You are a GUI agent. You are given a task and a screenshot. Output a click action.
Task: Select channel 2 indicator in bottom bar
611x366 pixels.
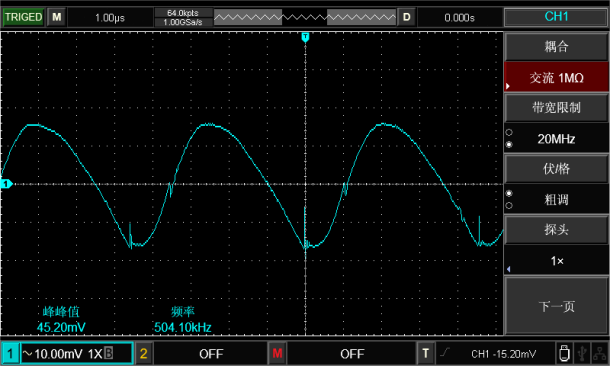[143, 354]
